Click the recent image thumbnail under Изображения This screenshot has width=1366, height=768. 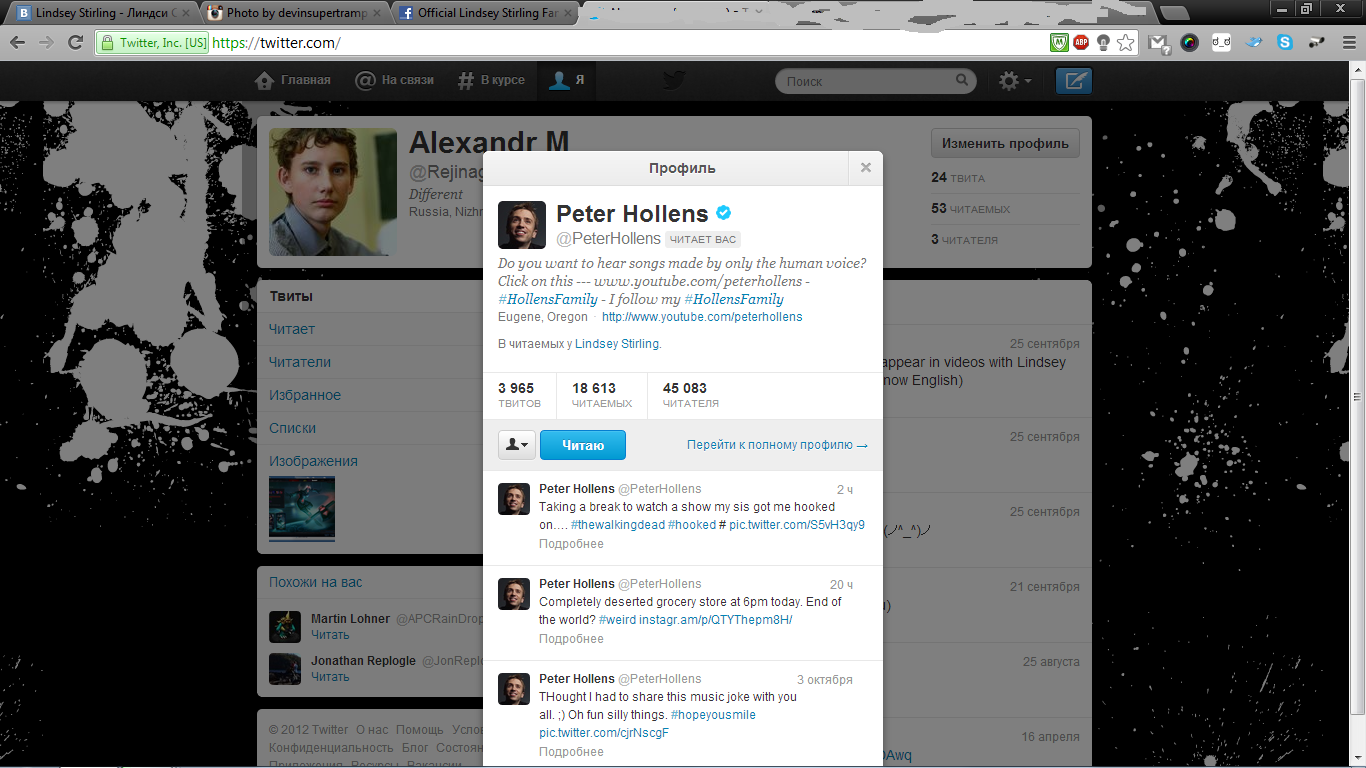coord(302,508)
